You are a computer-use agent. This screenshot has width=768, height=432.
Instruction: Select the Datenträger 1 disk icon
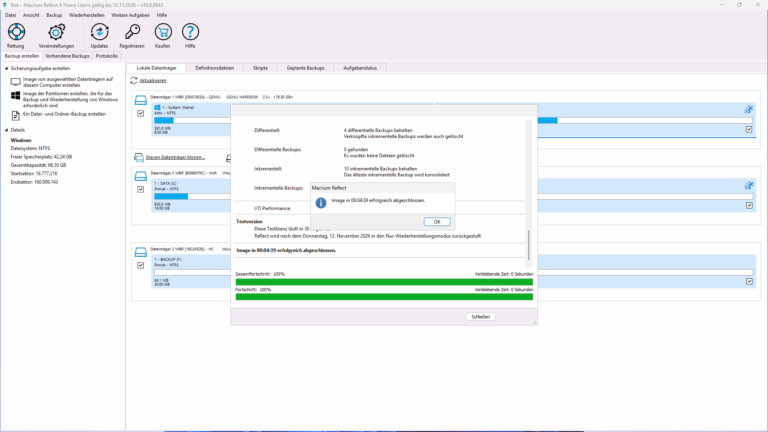141,100
